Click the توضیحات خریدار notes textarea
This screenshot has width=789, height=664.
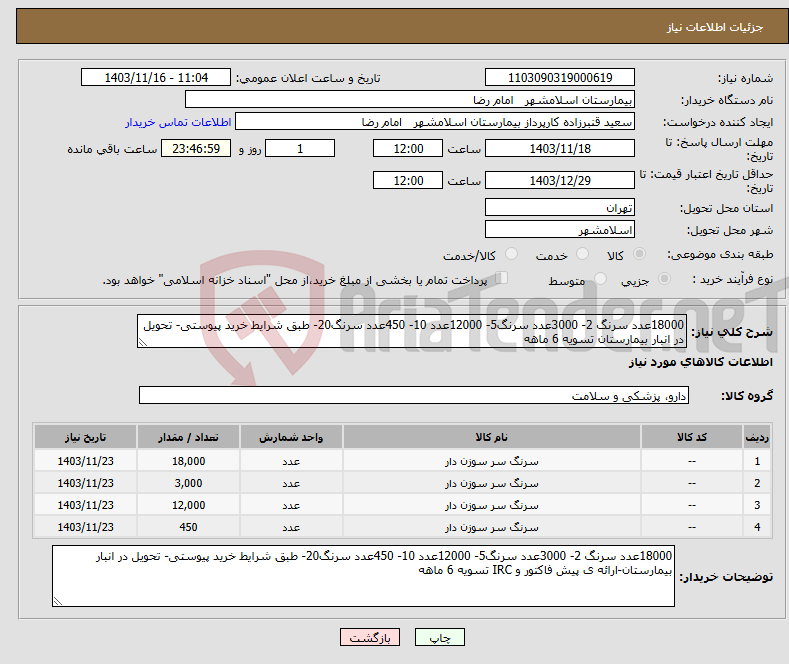pos(363,576)
